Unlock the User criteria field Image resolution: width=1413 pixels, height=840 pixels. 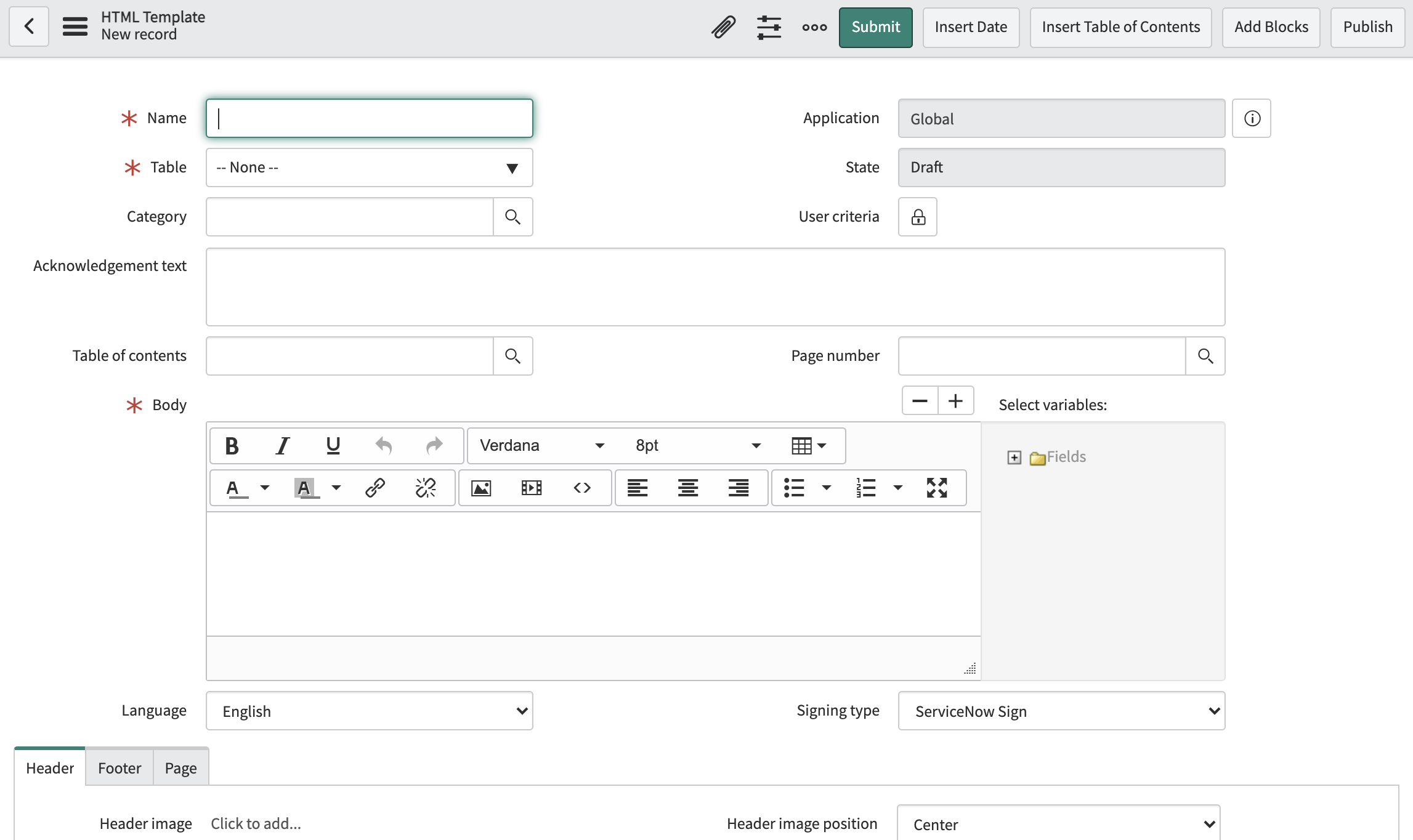coord(918,217)
